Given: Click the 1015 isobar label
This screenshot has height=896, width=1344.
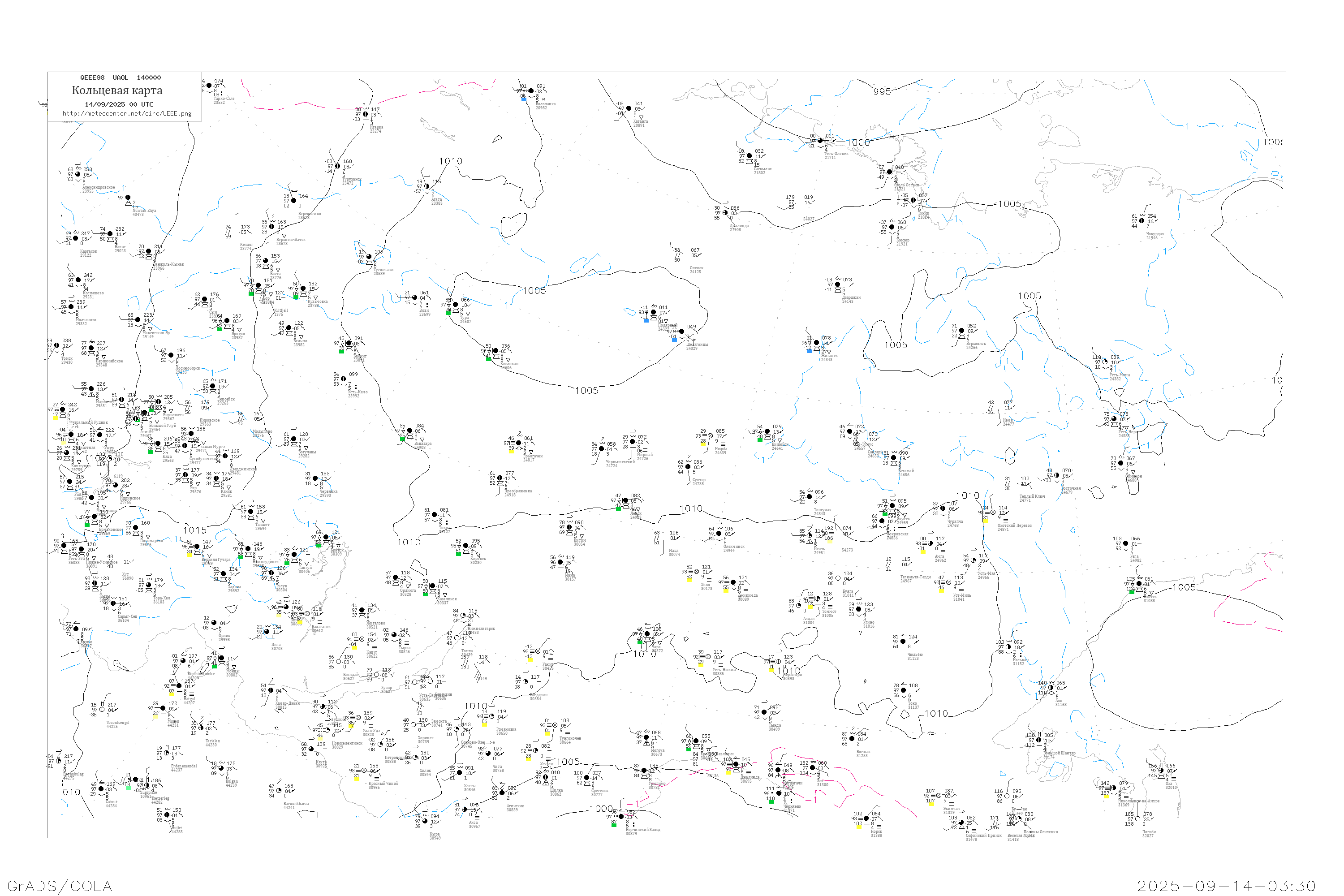Looking at the screenshot, I should 194,530.
